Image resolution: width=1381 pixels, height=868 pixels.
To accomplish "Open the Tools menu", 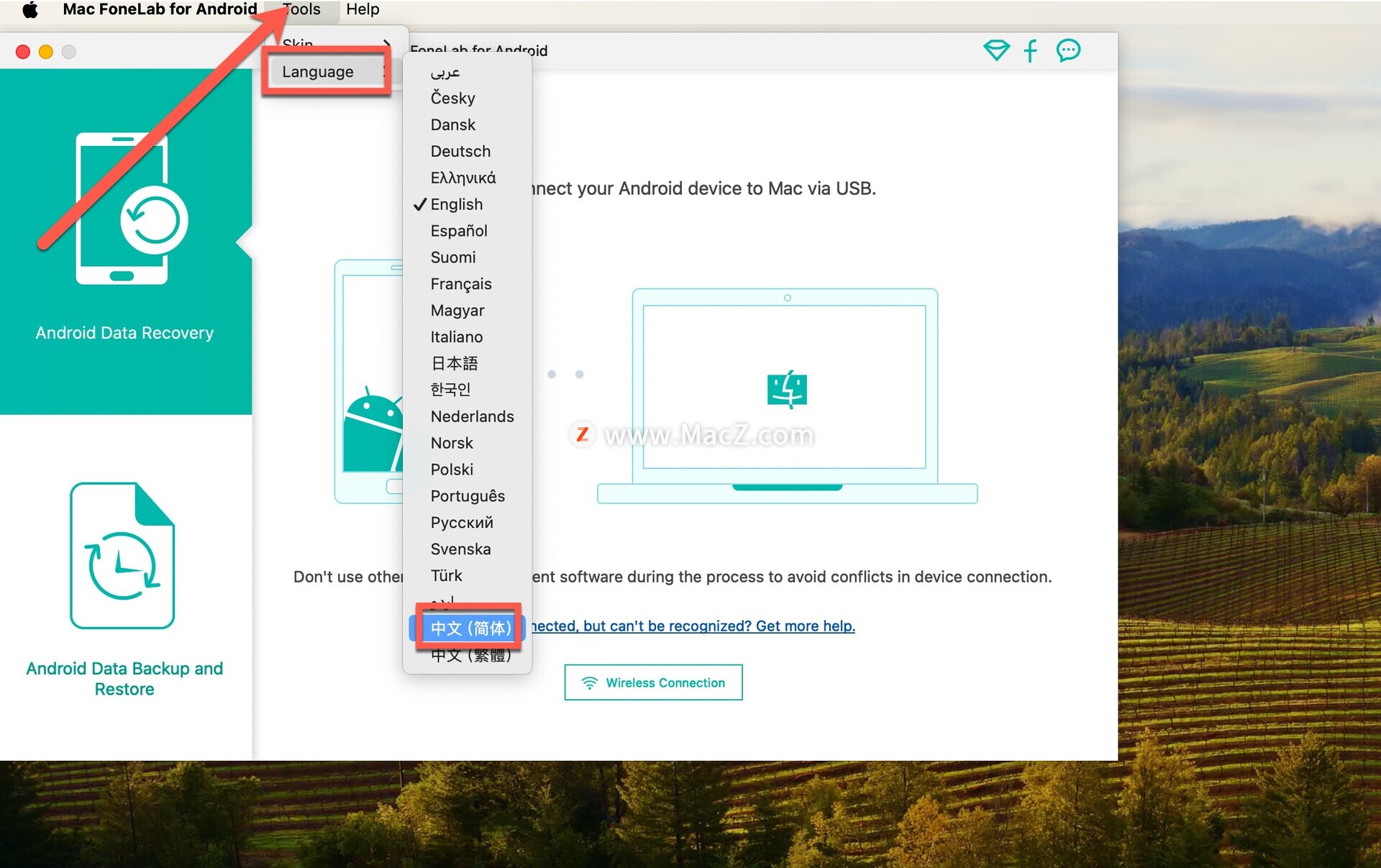I will click(x=301, y=9).
